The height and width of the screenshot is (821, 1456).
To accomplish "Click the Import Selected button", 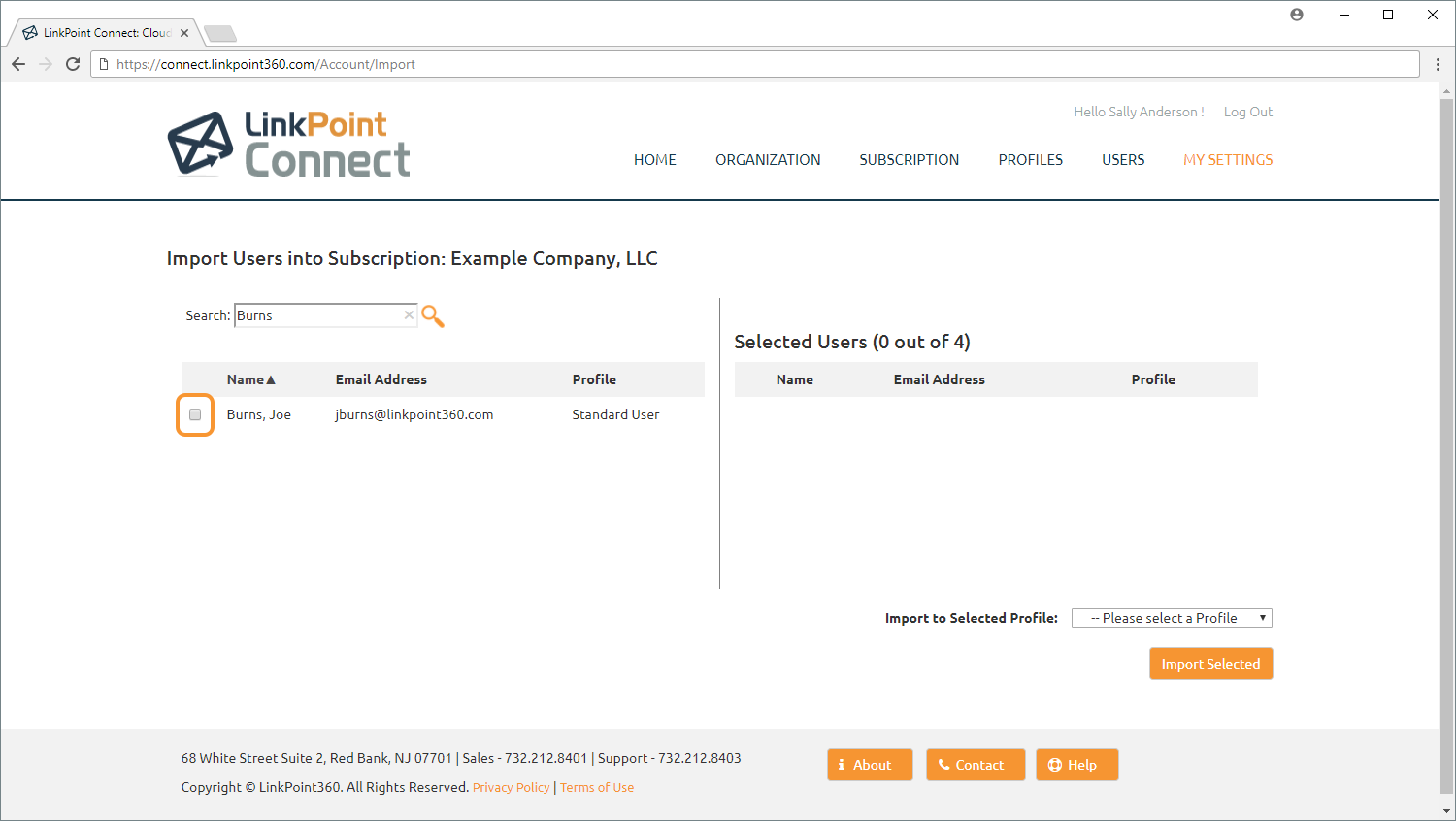I will click(1211, 664).
